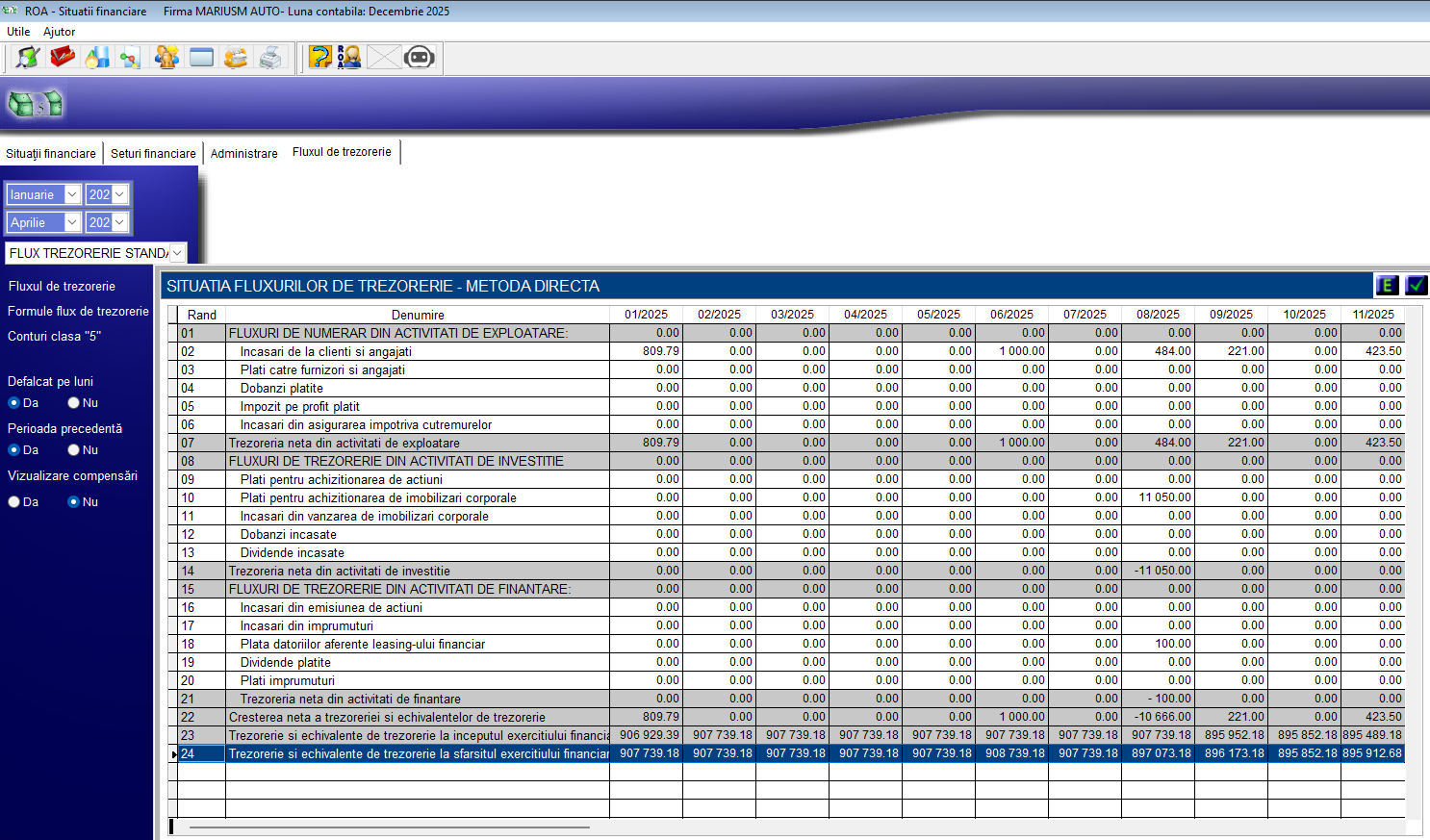Click the green E export icon
The image size is (1430, 840).
click(1387, 285)
